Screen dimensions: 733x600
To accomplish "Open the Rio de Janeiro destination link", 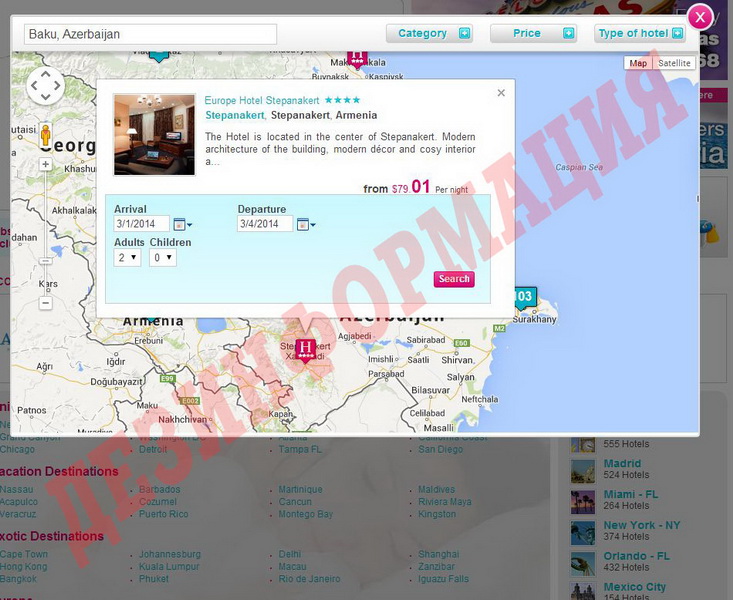I will (x=309, y=578).
